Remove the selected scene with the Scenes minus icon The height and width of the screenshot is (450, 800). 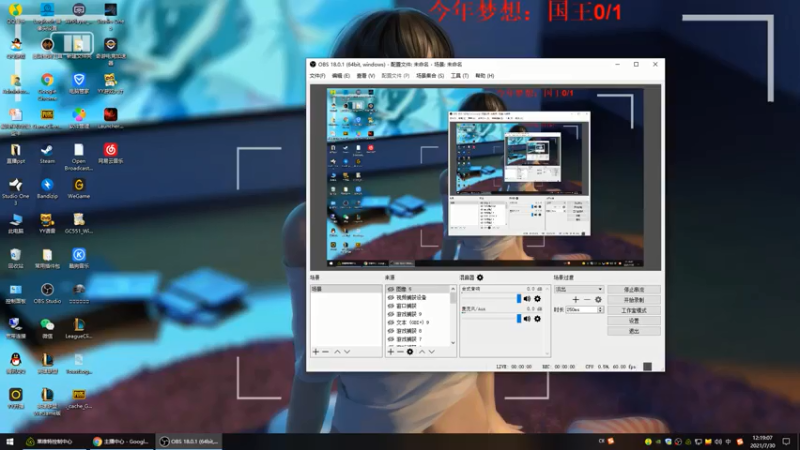pos(326,352)
